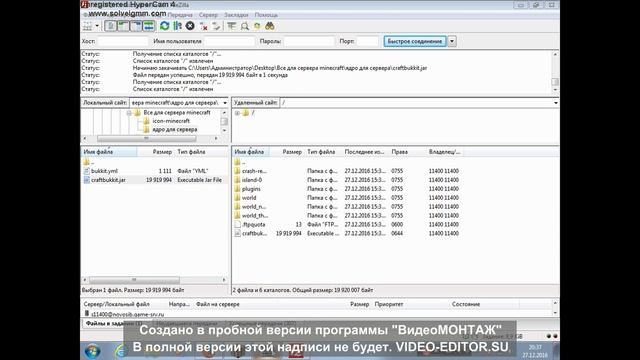The image size is (640, 360).
Task: Open the Закладки menu
Action: (236, 15)
